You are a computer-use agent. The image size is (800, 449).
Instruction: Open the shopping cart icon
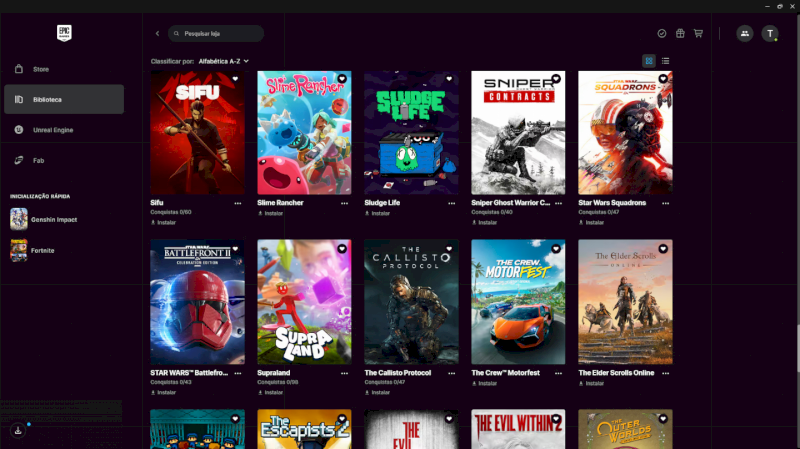(698, 33)
